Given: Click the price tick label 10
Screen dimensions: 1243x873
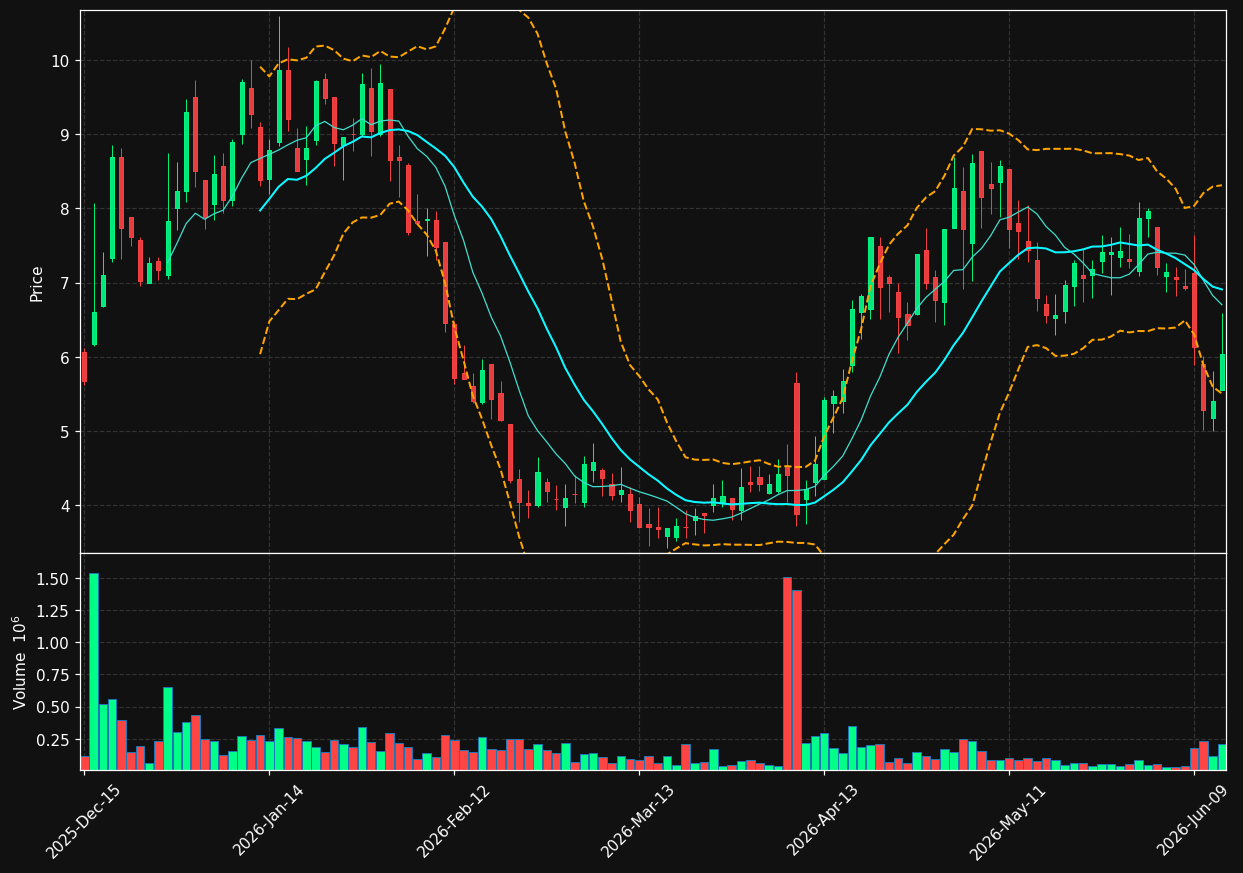Looking at the screenshot, I should point(59,61).
